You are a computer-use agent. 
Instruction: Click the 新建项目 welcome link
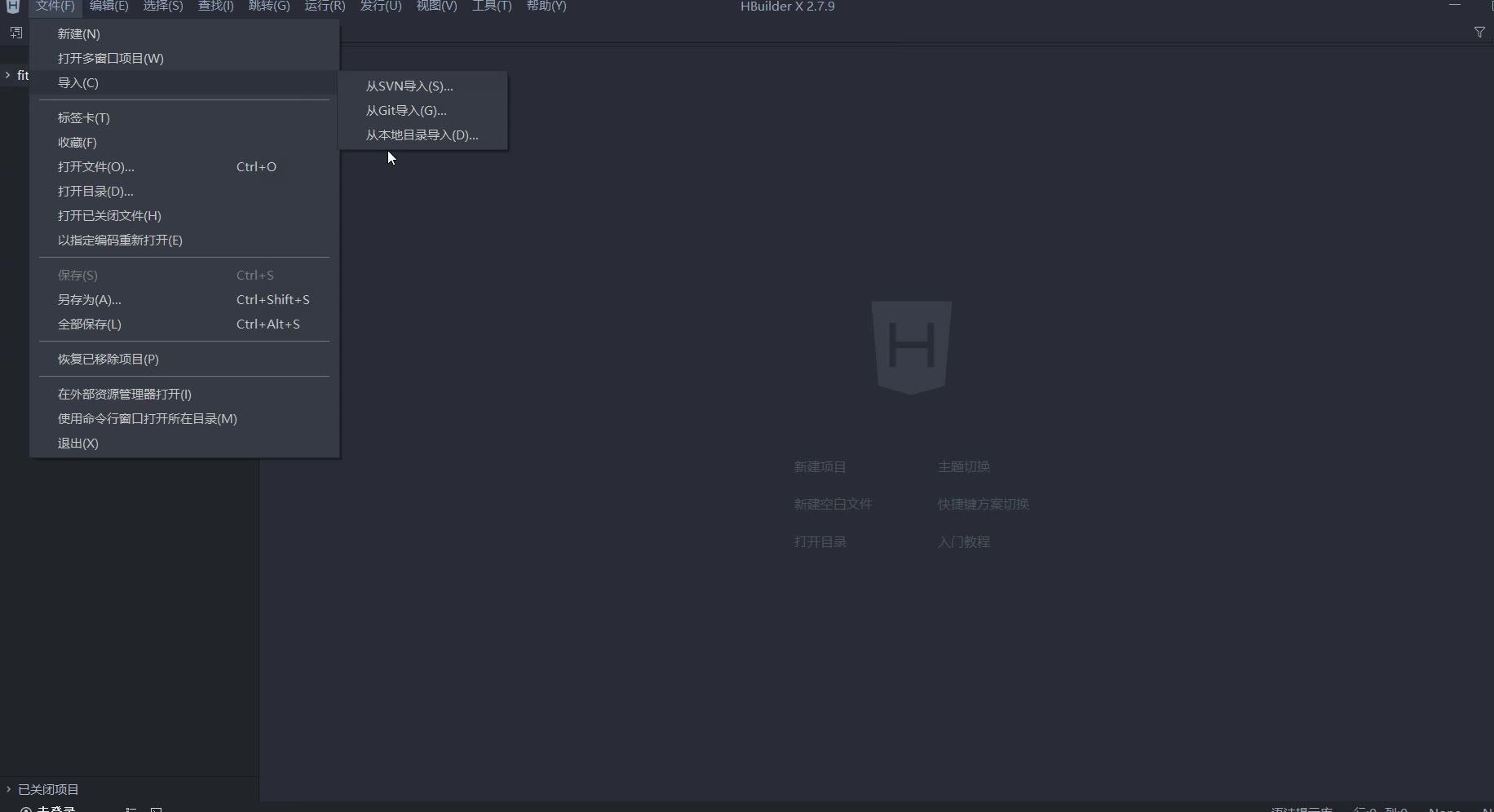pyautogui.click(x=820, y=467)
